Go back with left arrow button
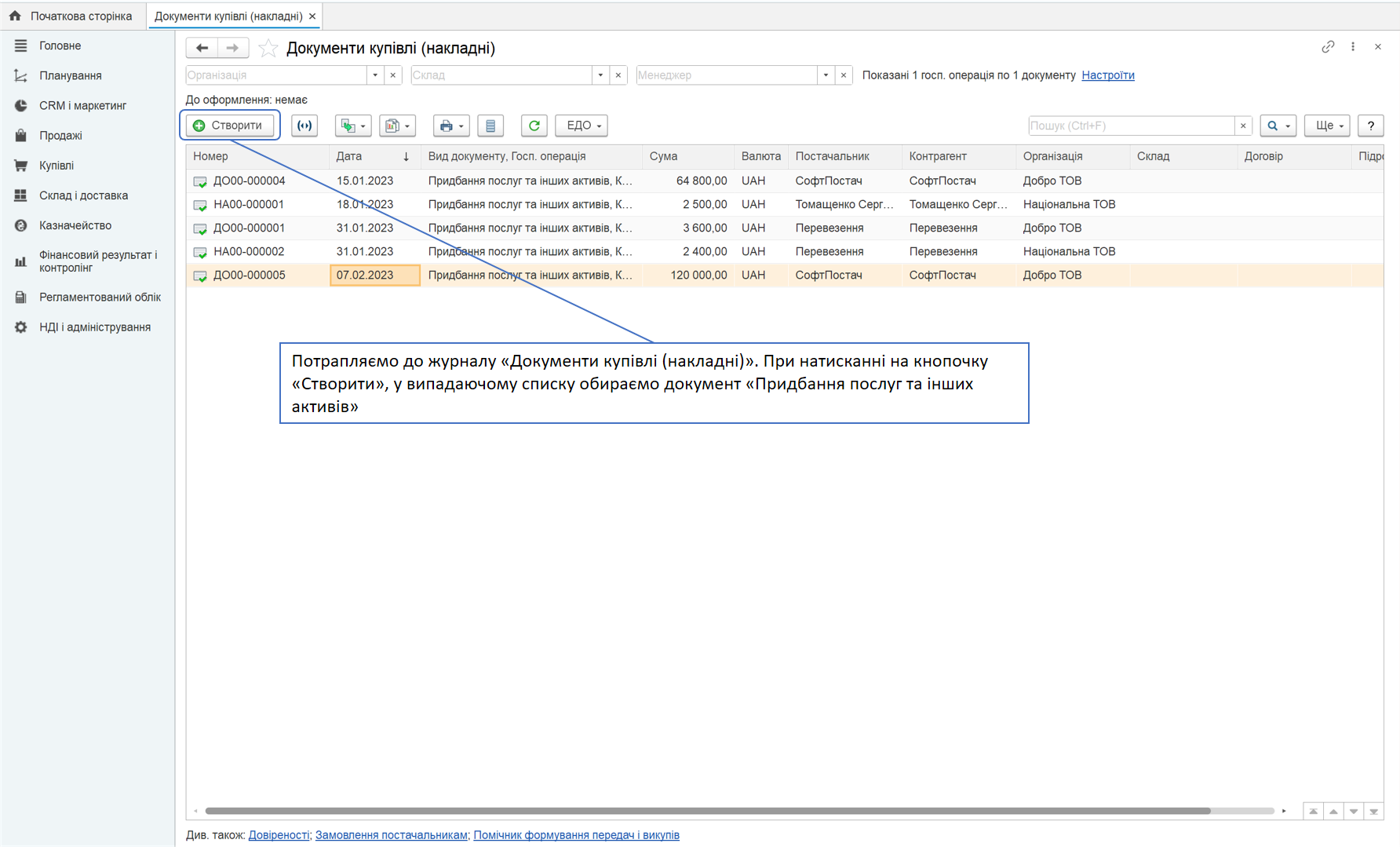This screenshot has width=1400, height=847. coord(202,48)
